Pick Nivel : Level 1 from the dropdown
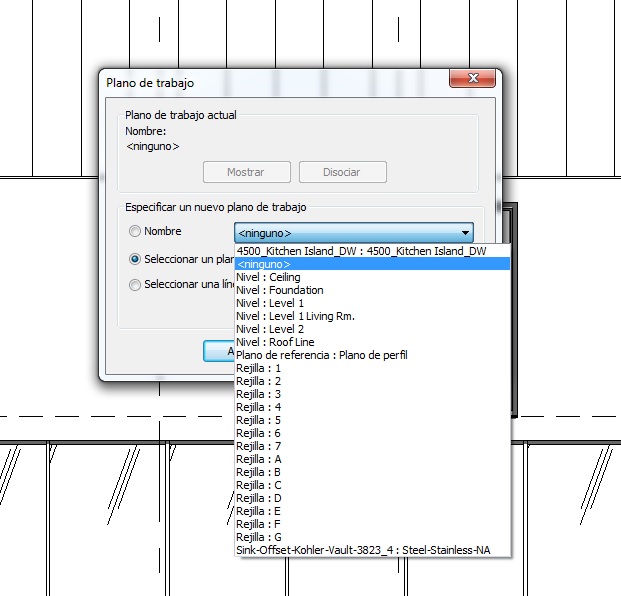621x596 pixels. click(270, 303)
